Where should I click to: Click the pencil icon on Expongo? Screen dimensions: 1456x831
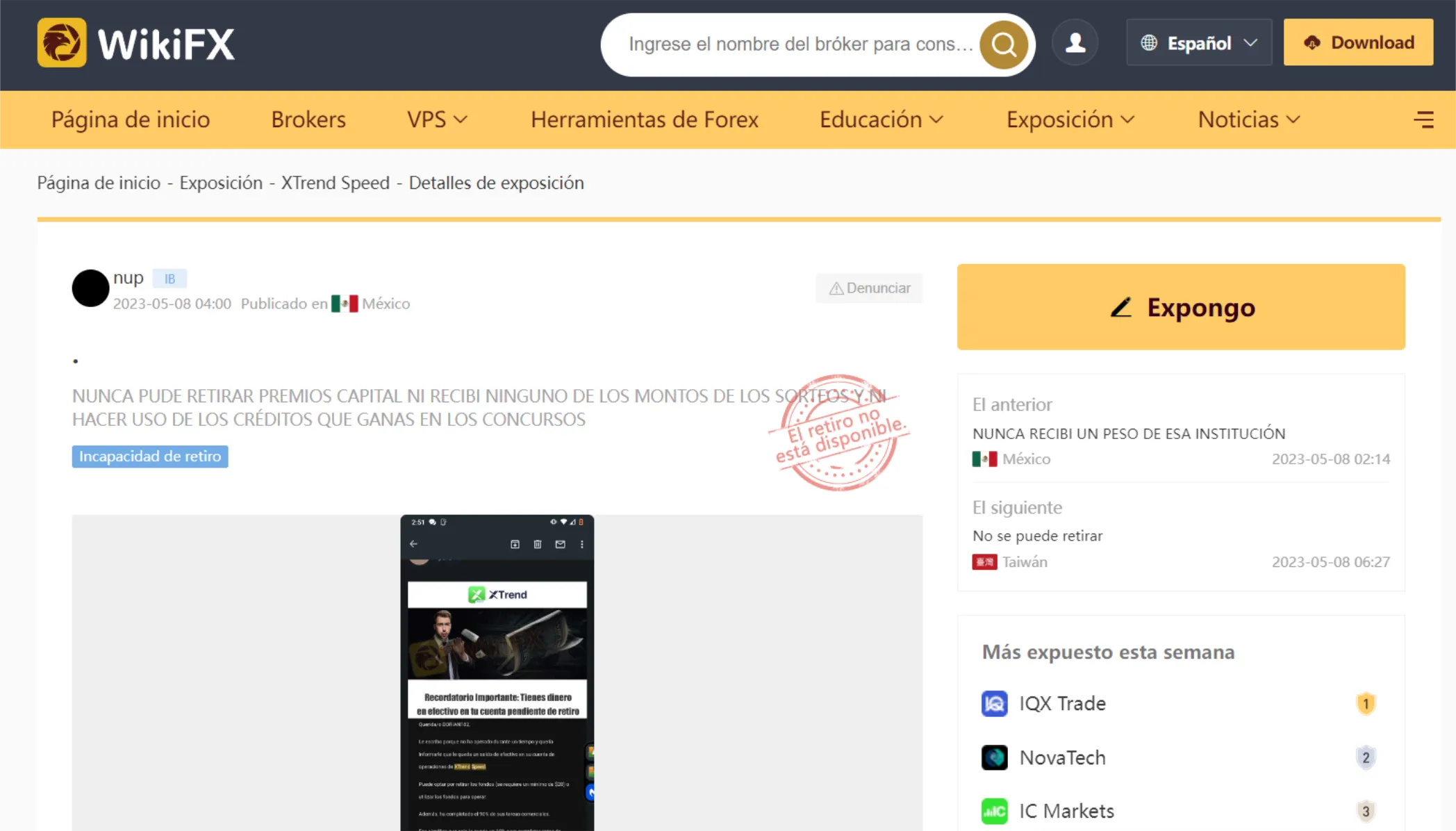(1120, 307)
